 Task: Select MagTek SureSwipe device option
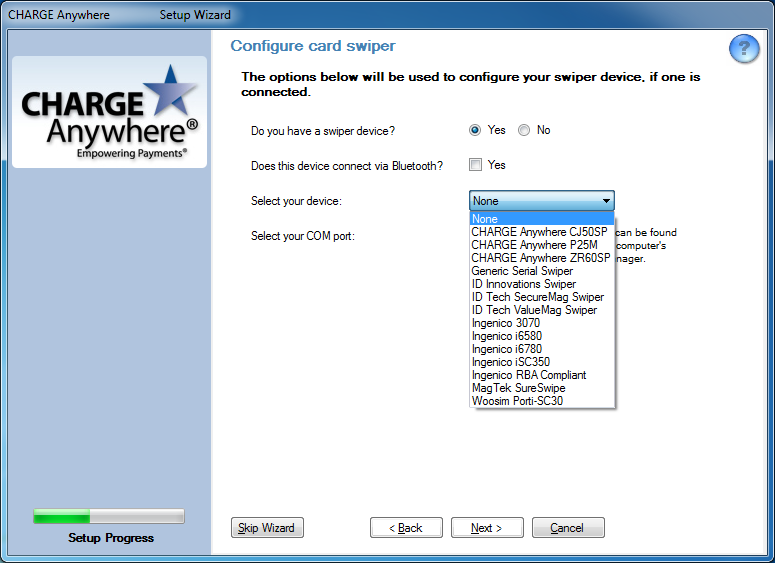point(518,388)
